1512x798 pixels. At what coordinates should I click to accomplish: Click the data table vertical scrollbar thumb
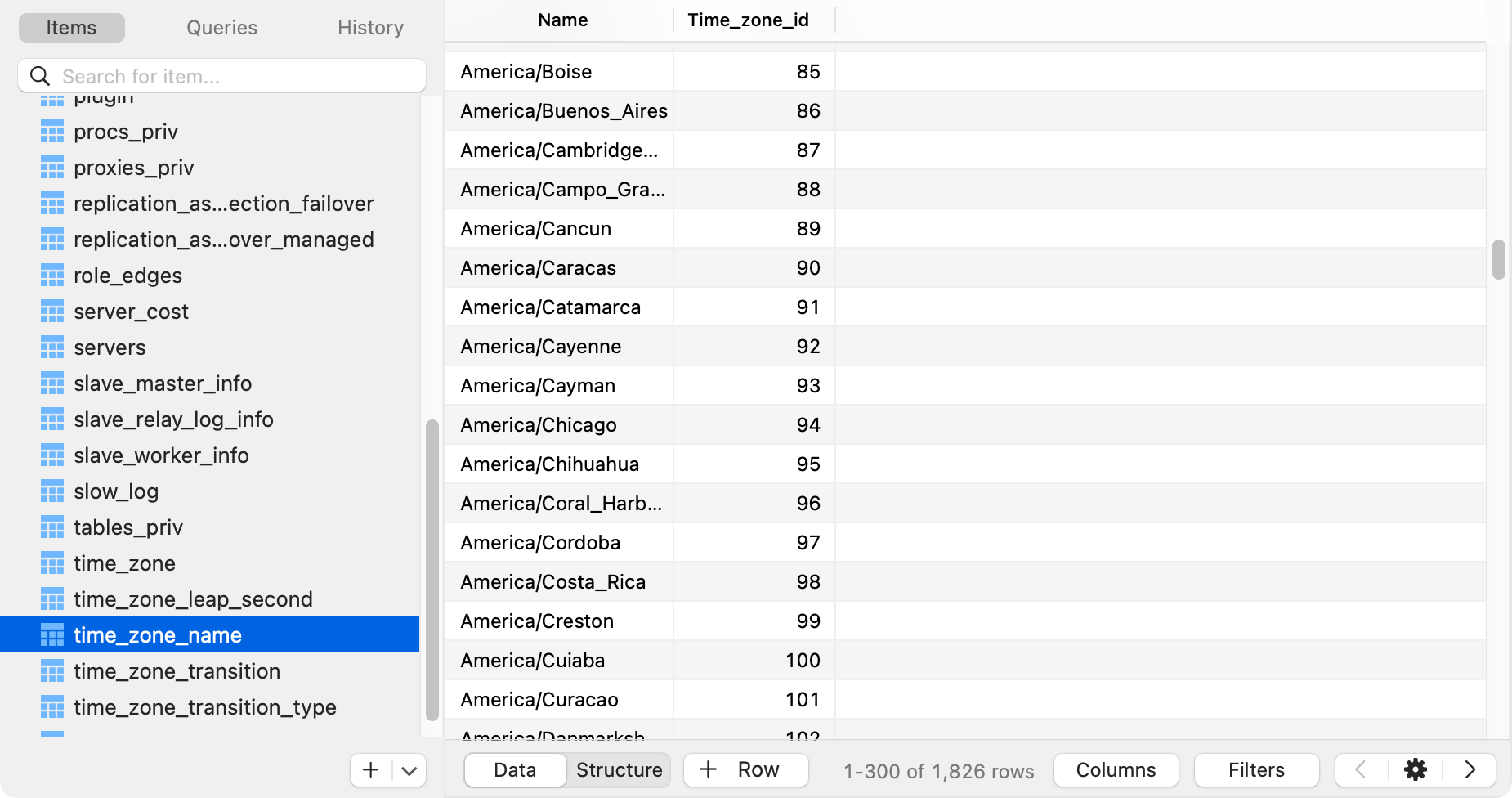(1498, 260)
